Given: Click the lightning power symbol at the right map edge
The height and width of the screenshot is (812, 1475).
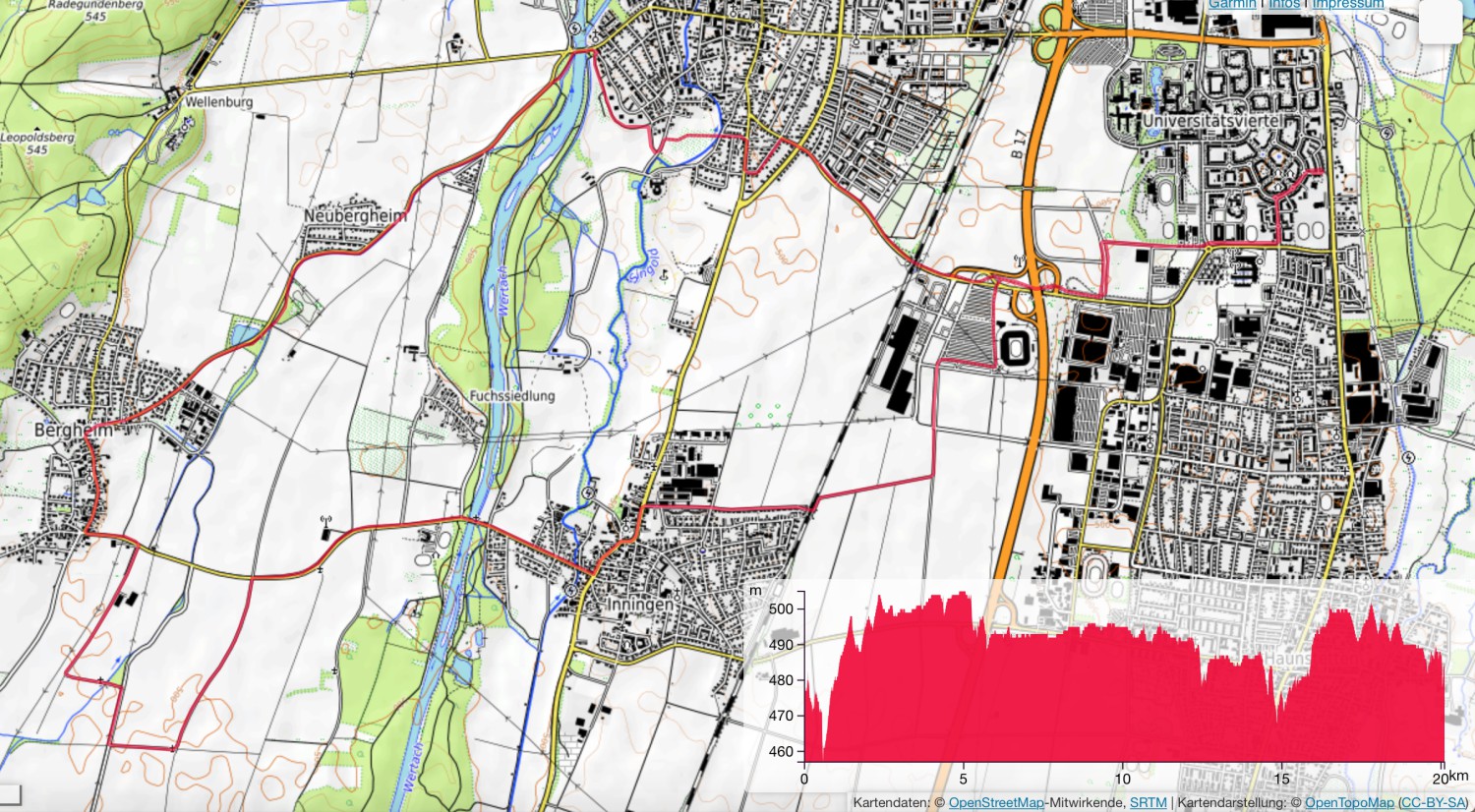Looking at the screenshot, I should [1408, 457].
